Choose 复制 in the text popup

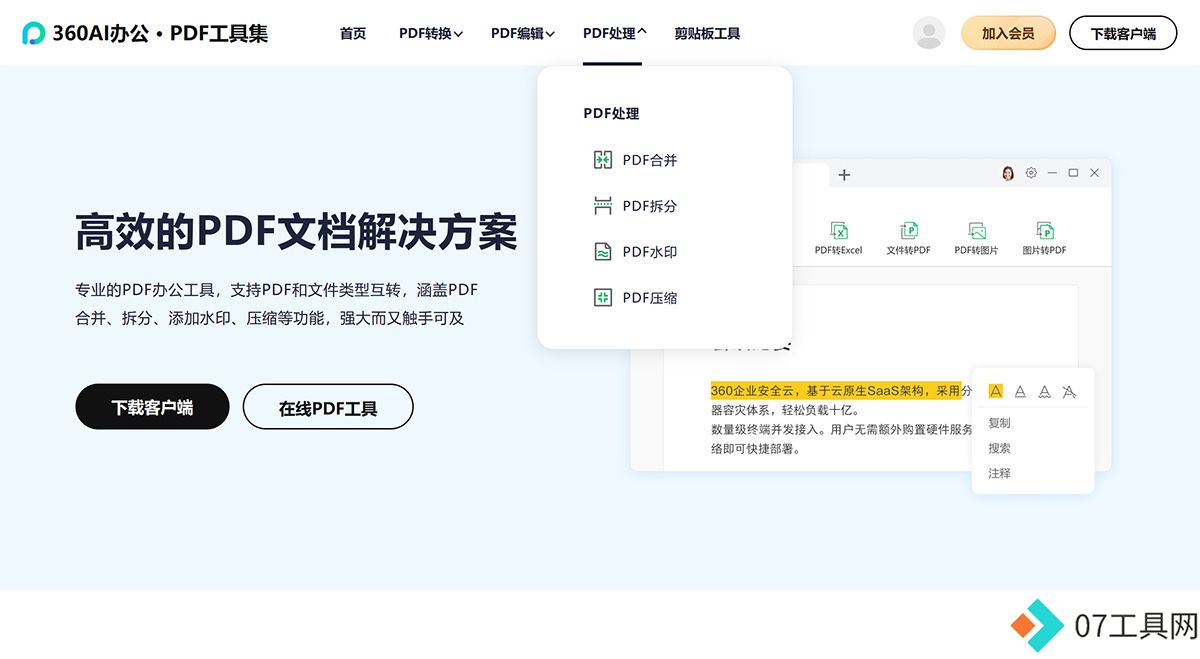click(x=999, y=423)
